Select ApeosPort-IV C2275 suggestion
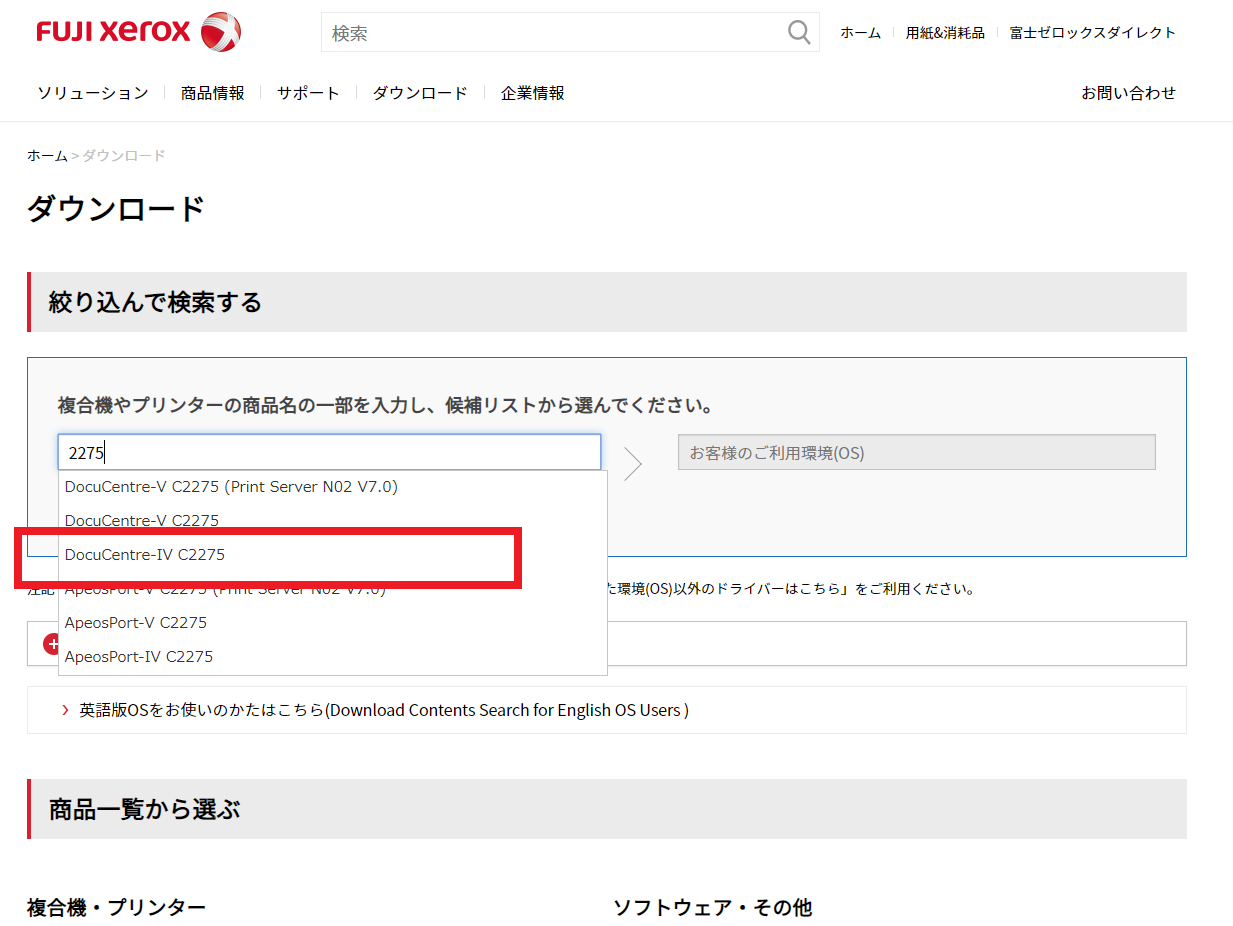 (x=139, y=656)
